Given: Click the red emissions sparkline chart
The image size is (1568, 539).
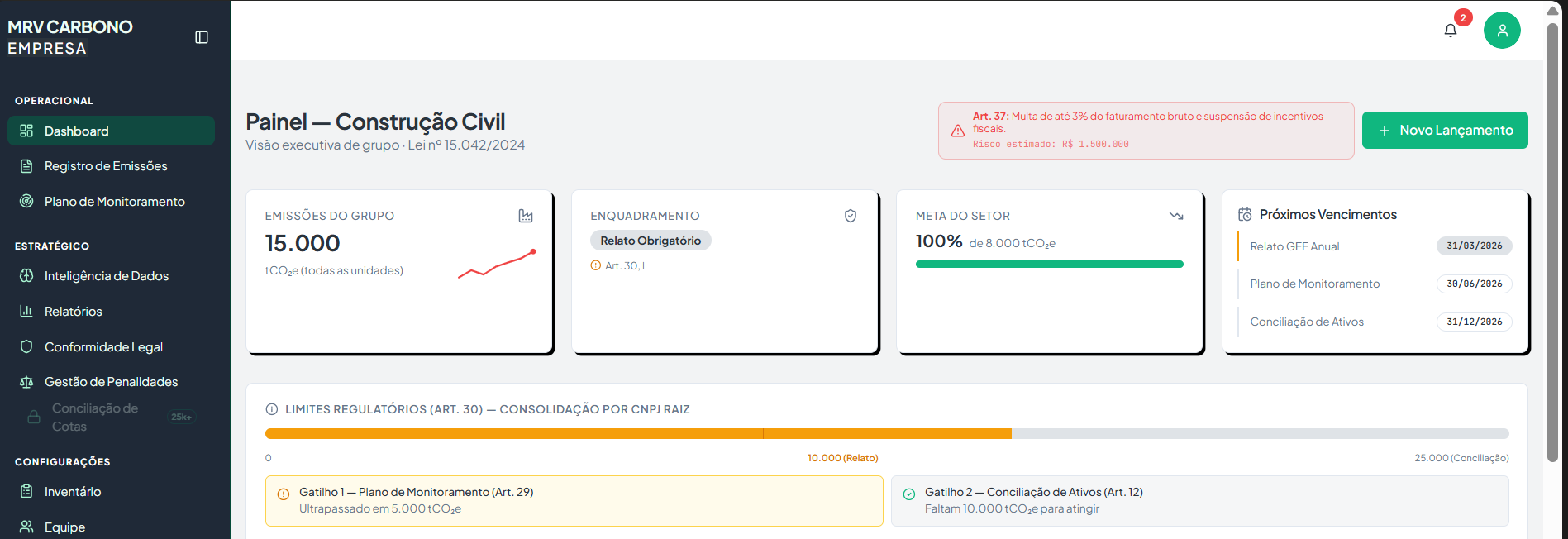Looking at the screenshot, I should tap(498, 264).
